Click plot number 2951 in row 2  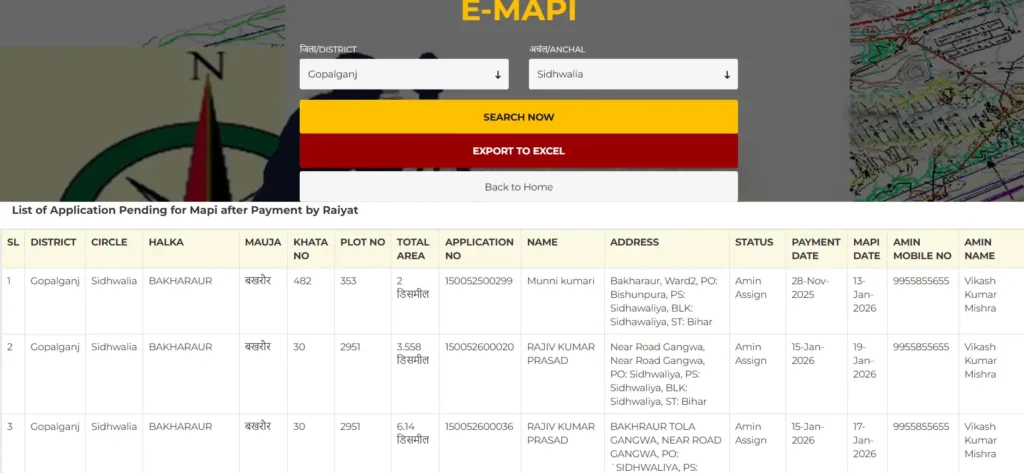click(x=350, y=347)
